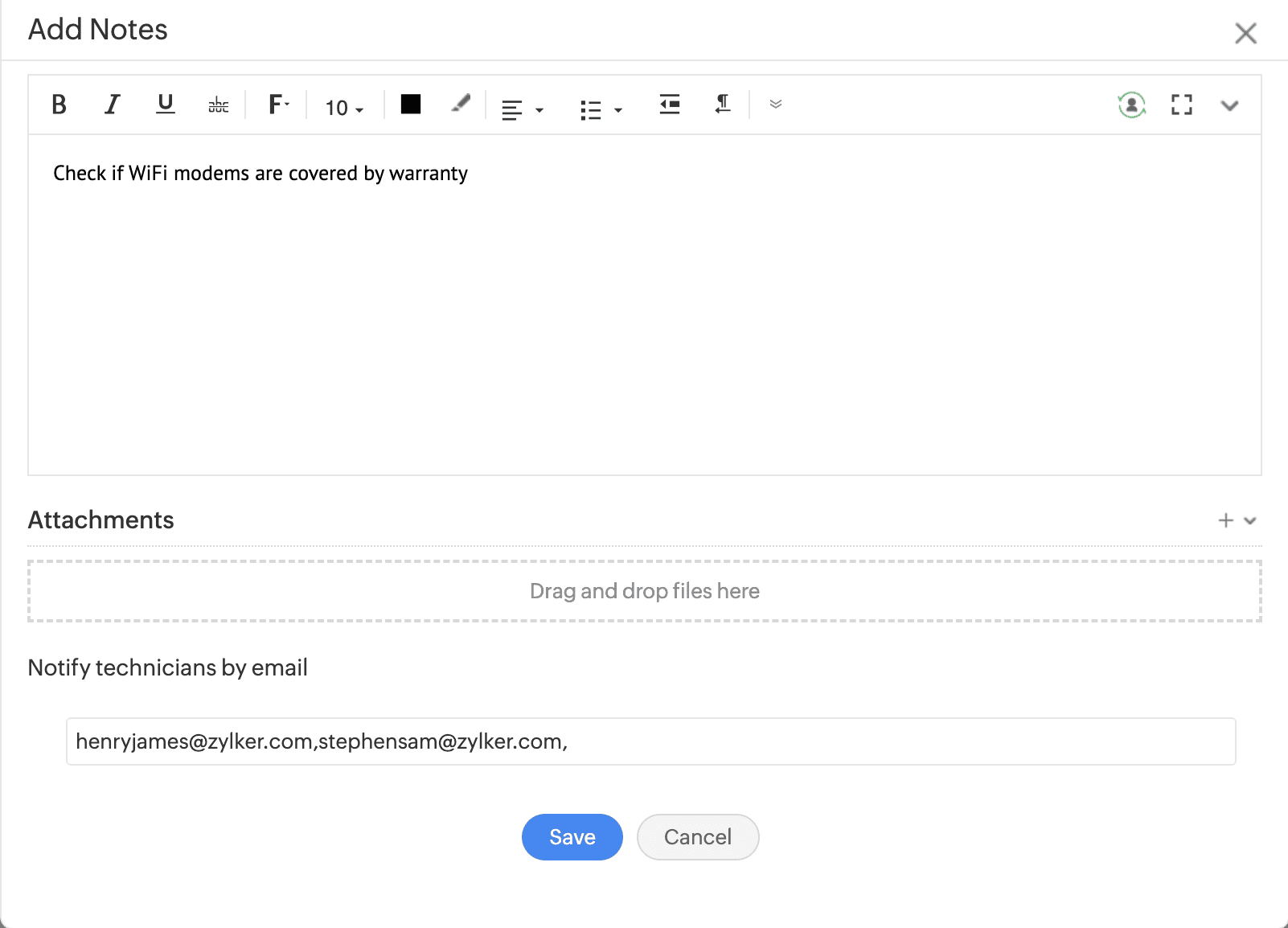Open the font family menu
Image resolution: width=1288 pixels, height=928 pixels.
(278, 105)
